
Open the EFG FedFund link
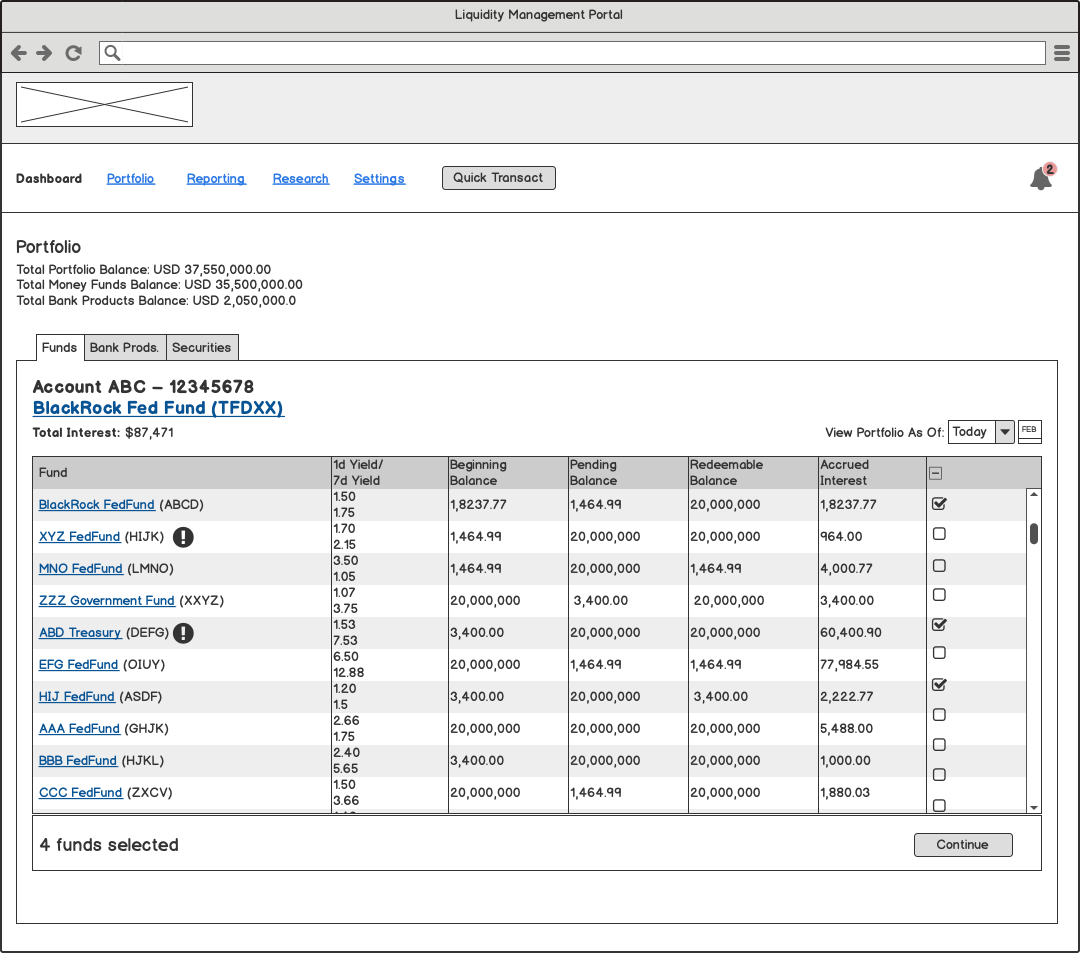pyautogui.click(x=79, y=664)
